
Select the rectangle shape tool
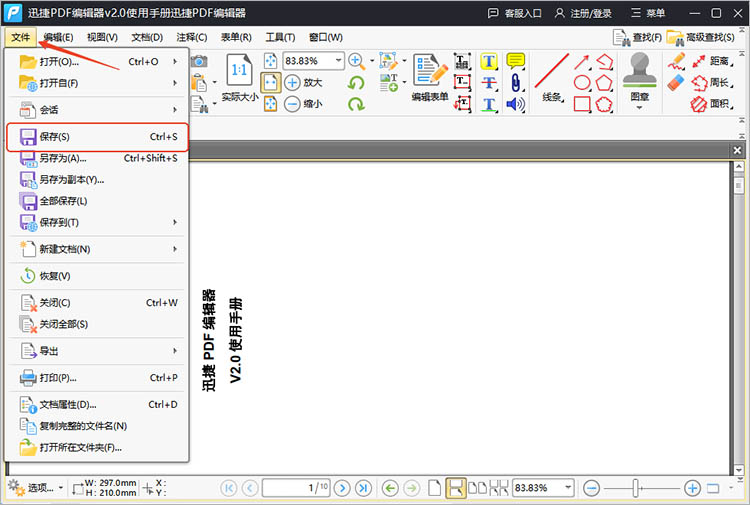point(582,104)
